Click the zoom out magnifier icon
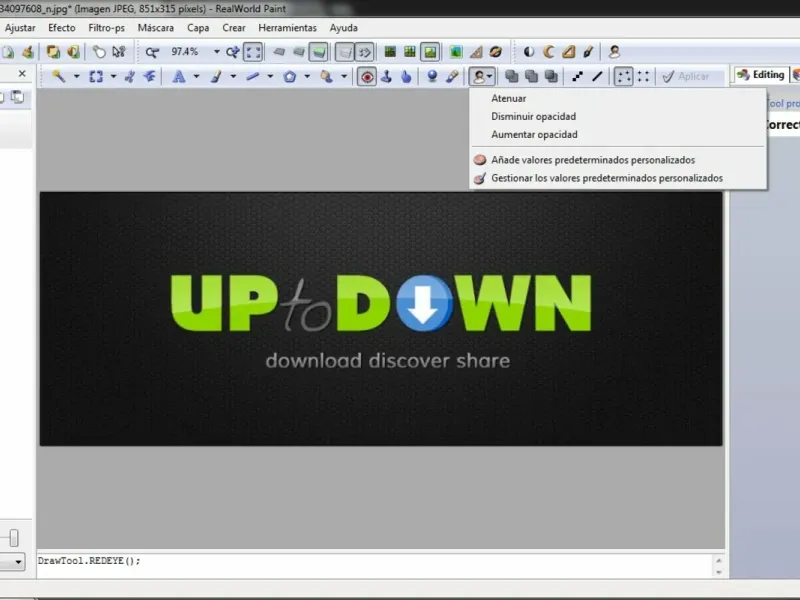Viewport: 800px width, 600px height. tap(152, 52)
